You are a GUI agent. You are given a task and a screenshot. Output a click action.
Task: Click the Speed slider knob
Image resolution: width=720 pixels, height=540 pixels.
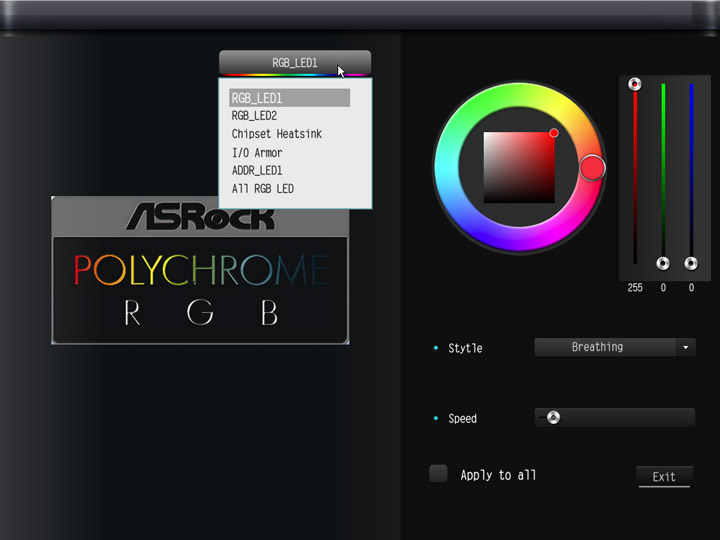coord(553,417)
